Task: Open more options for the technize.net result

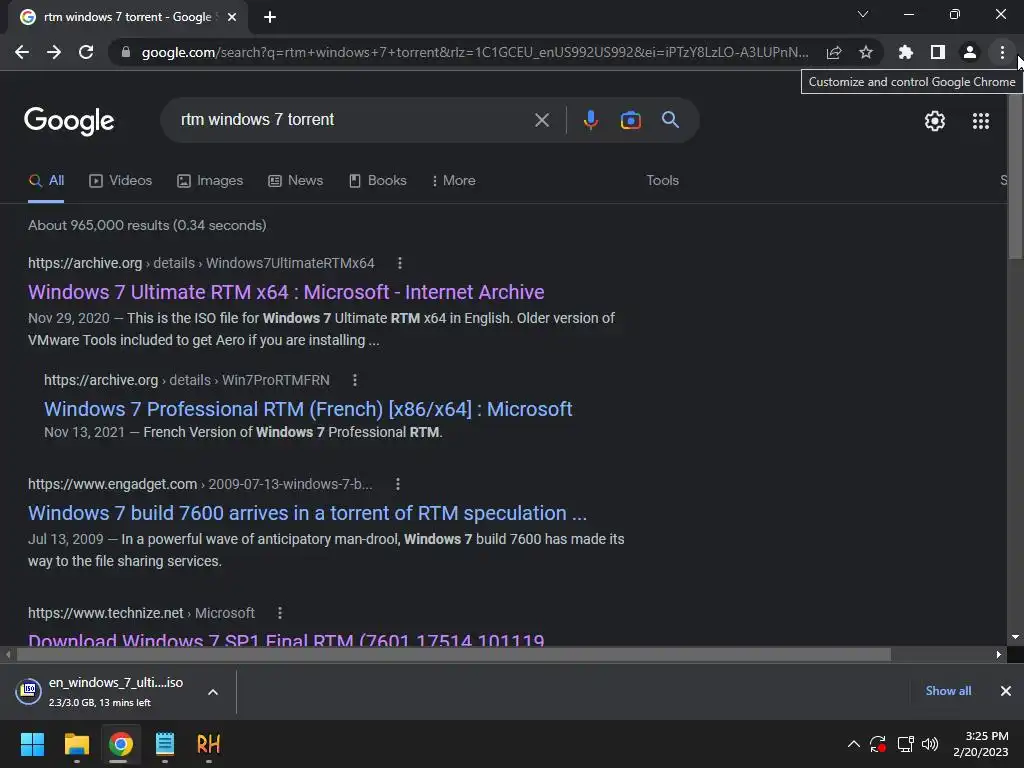Action: tap(280, 613)
